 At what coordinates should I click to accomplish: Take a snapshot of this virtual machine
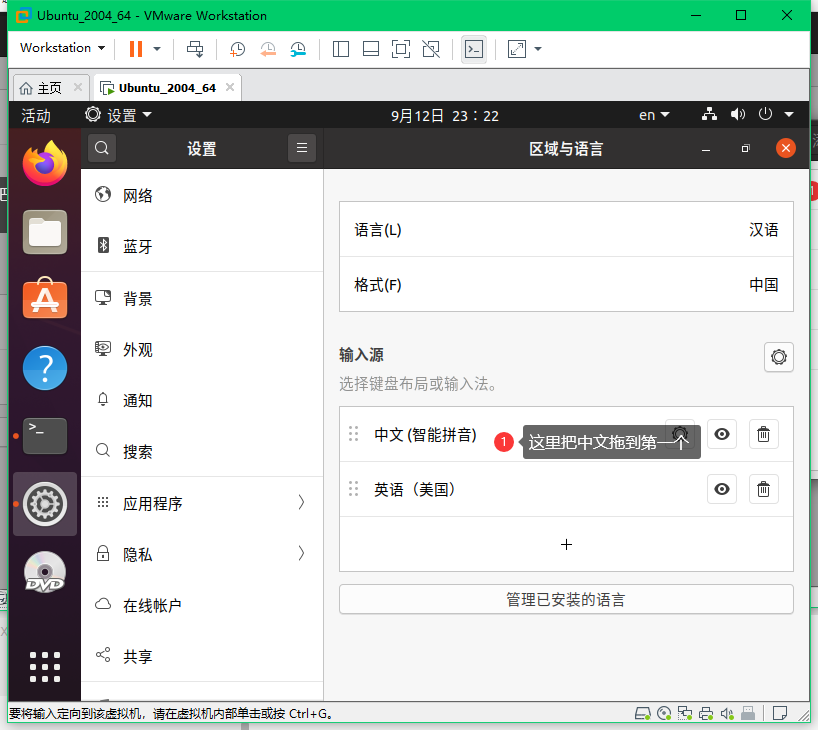click(x=237, y=49)
